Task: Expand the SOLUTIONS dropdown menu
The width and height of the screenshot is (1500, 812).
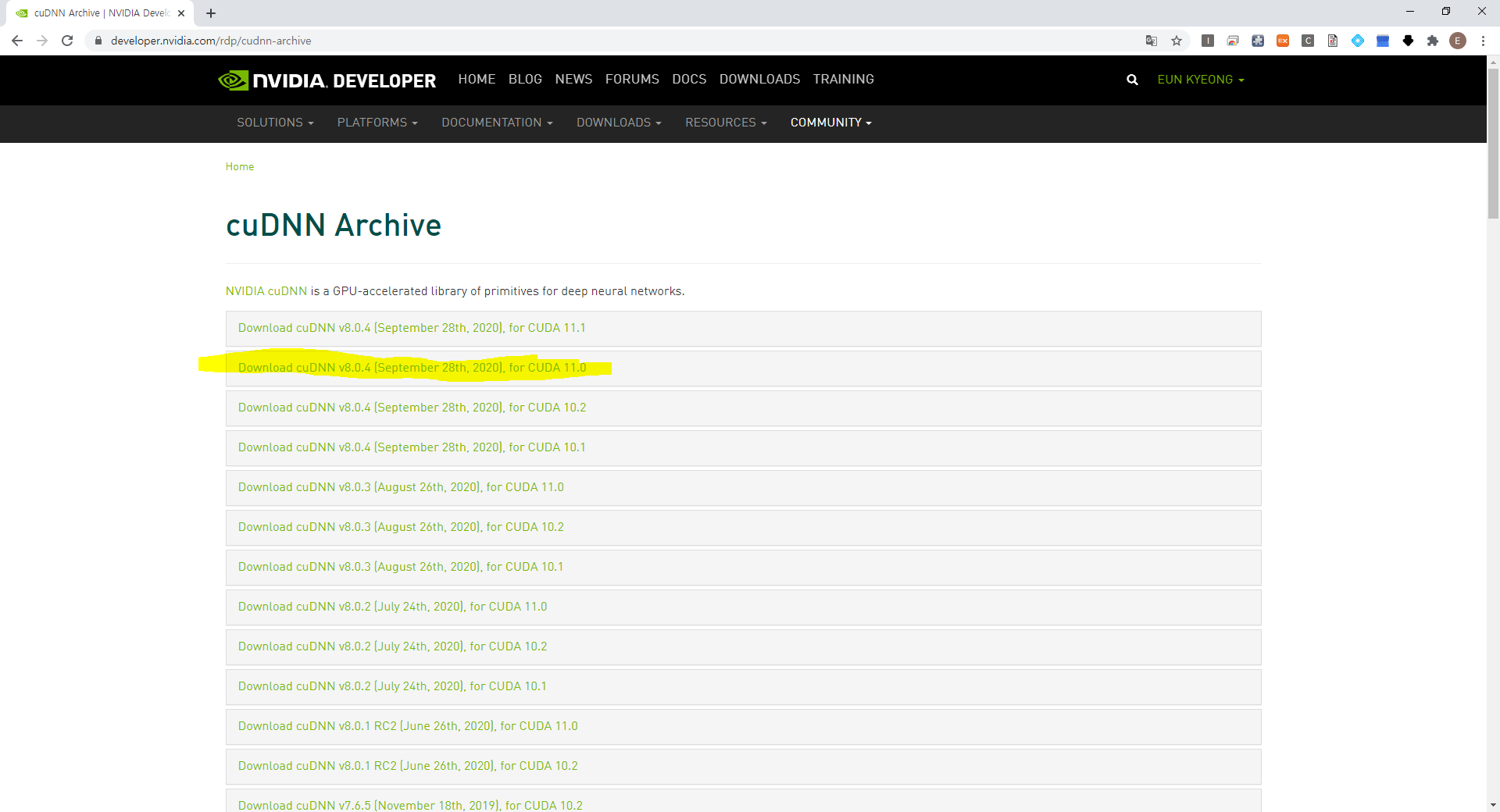Action: coord(275,123)
